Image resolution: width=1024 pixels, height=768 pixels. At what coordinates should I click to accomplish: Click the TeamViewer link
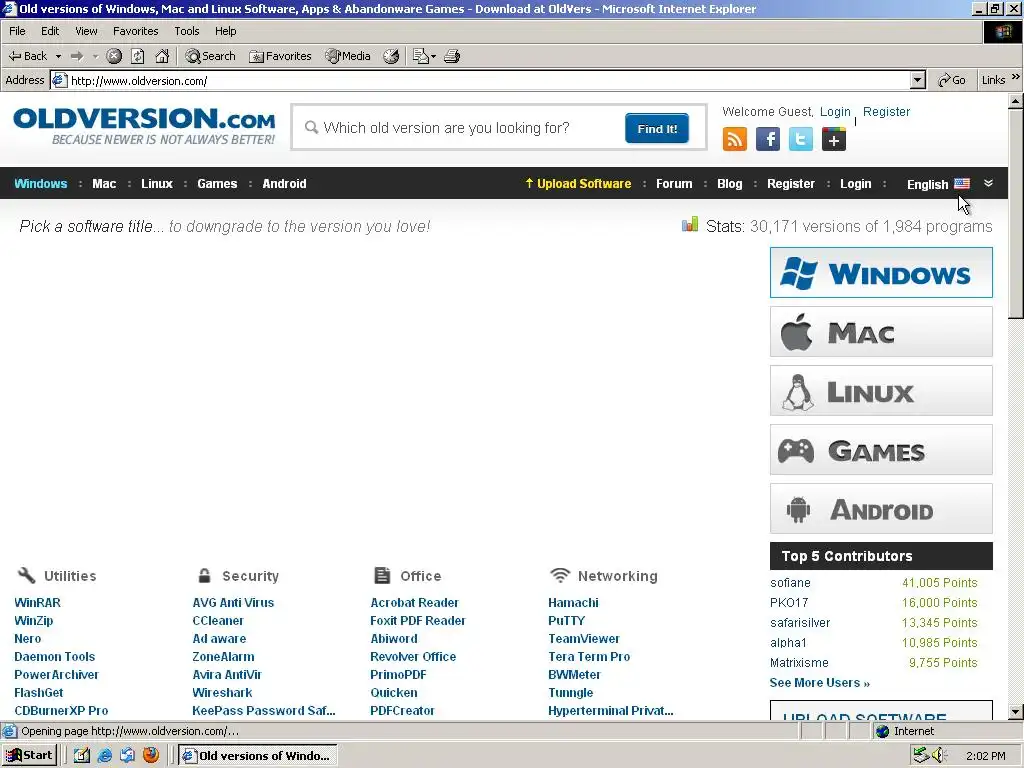pos(584,639)
